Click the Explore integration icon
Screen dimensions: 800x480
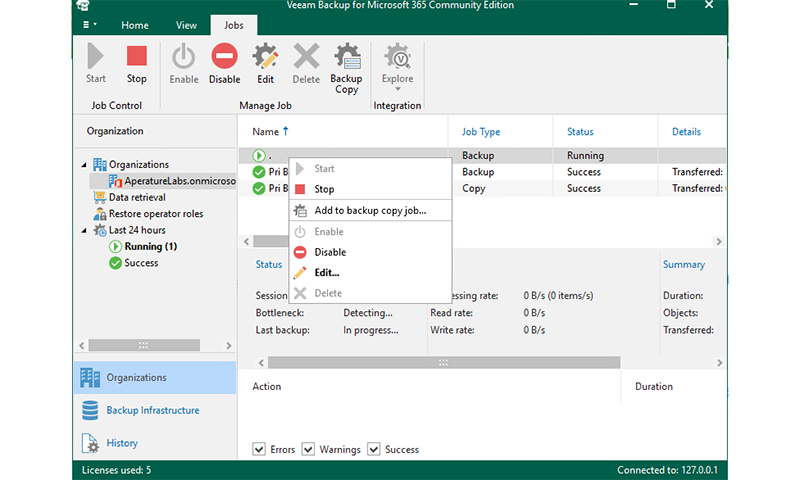397,56
